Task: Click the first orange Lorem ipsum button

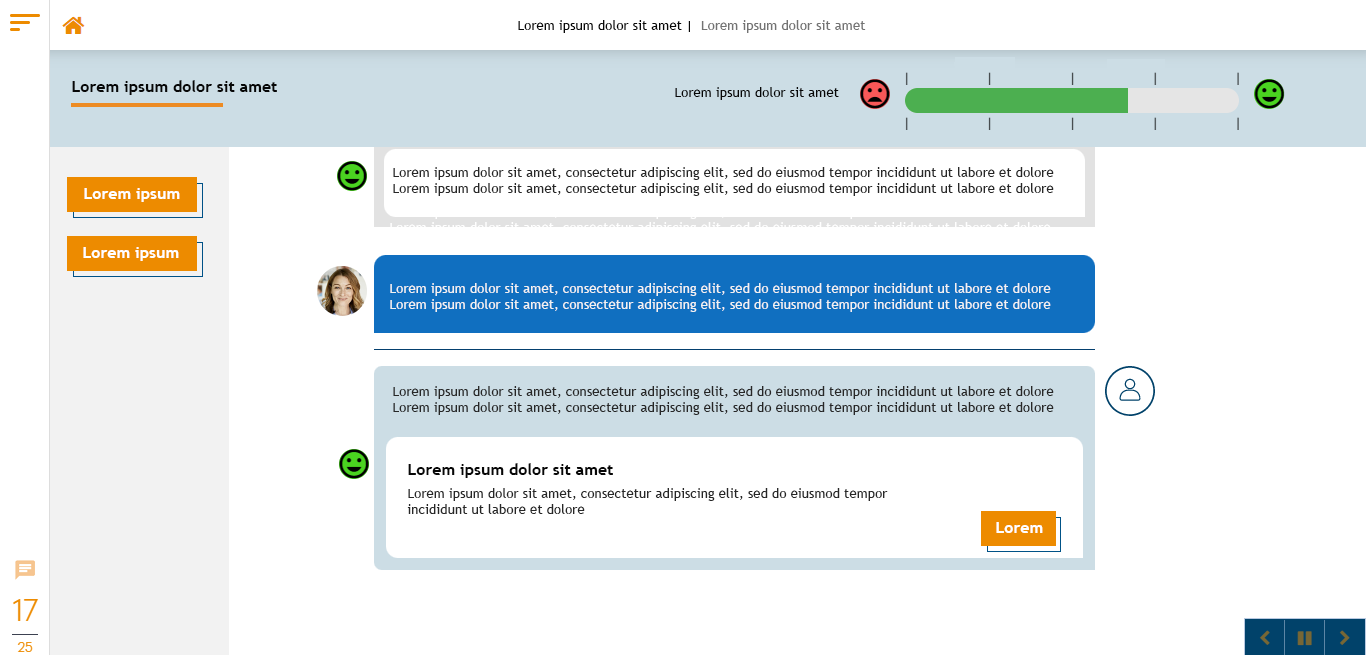Action: point(132,194)
